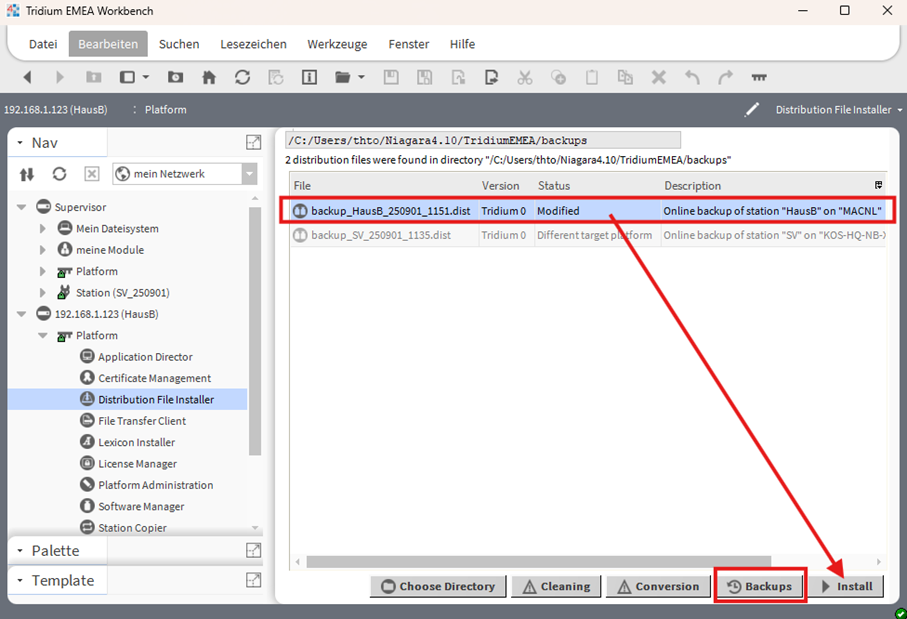Click the Home icon in toolbar

click(209, 78)
